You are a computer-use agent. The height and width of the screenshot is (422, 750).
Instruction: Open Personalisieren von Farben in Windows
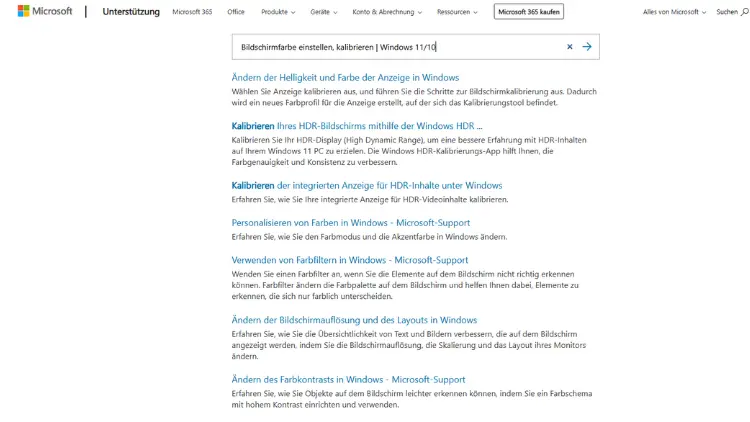point(351,223)
